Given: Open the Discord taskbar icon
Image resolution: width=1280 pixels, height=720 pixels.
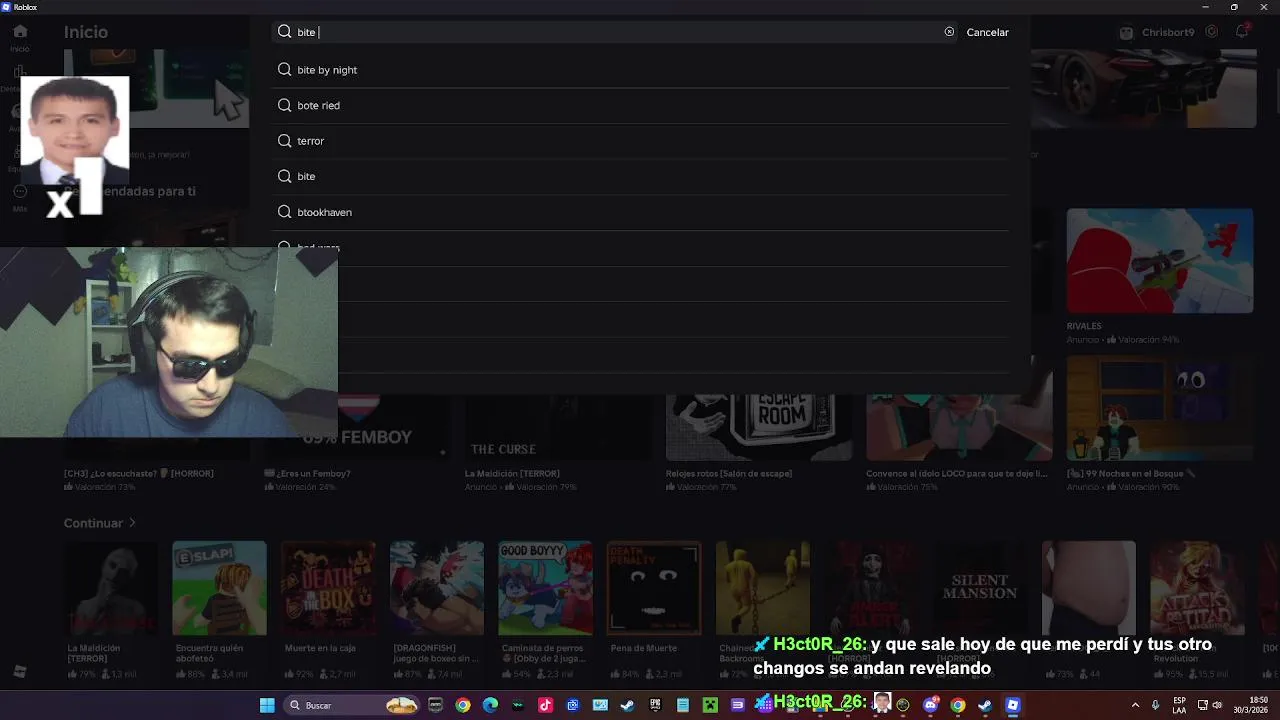Looking at the screenshot, I should (x=931, y=705).
